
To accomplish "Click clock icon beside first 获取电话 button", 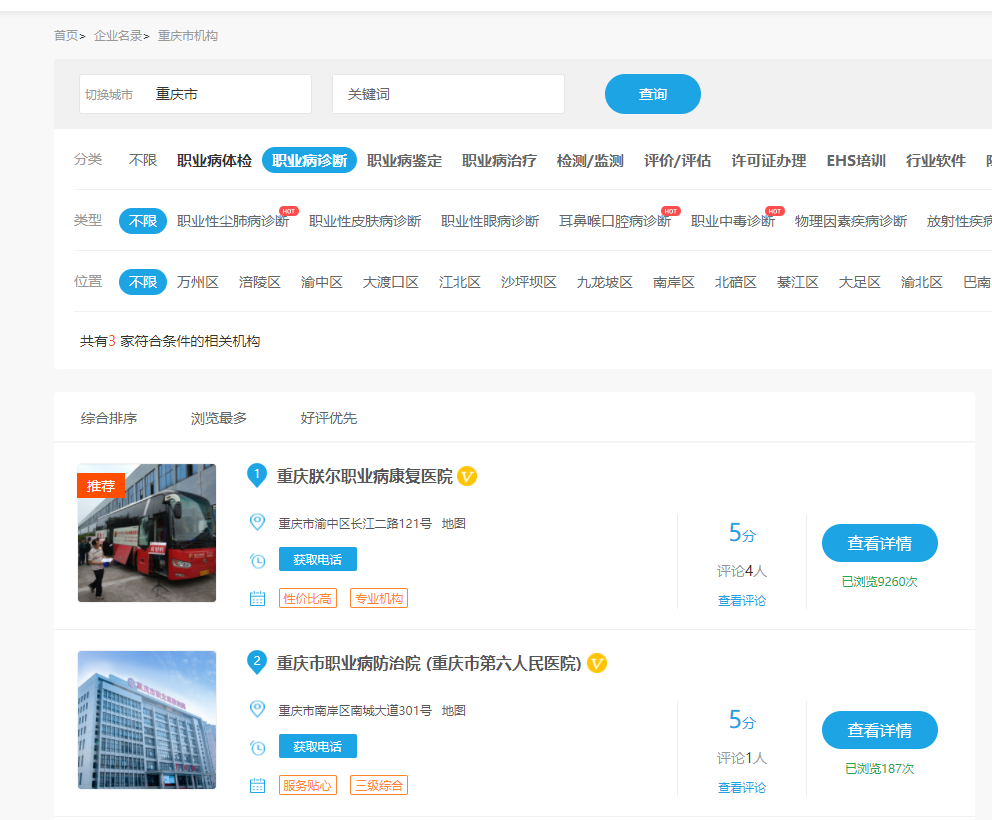I will [257, 560].
